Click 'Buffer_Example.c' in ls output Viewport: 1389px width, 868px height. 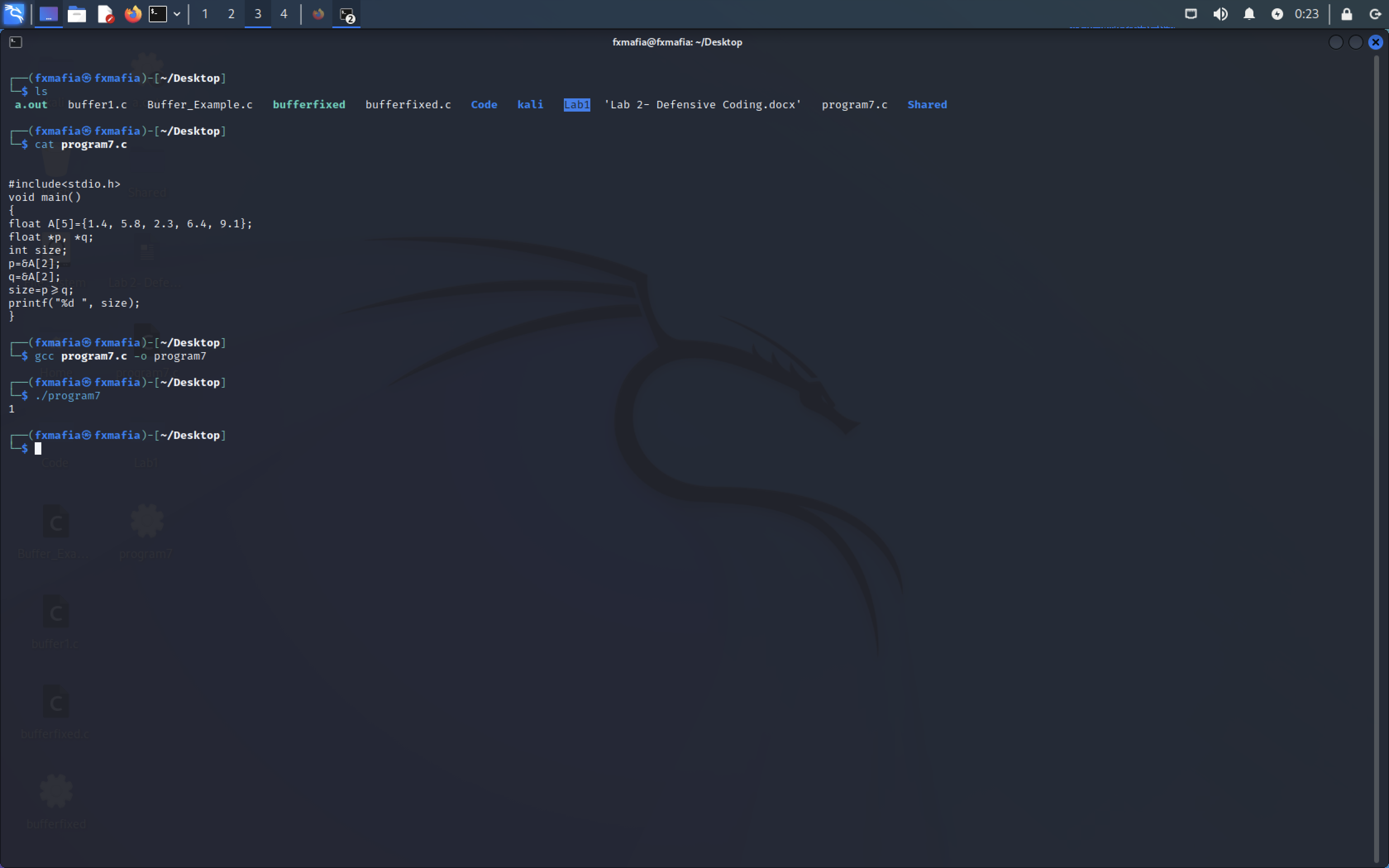[200, 105]
